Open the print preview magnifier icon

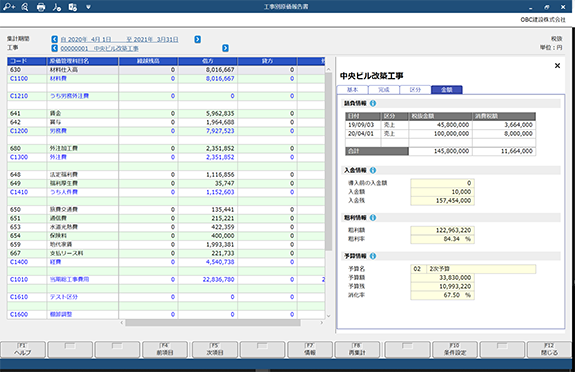tap(25, 7)
